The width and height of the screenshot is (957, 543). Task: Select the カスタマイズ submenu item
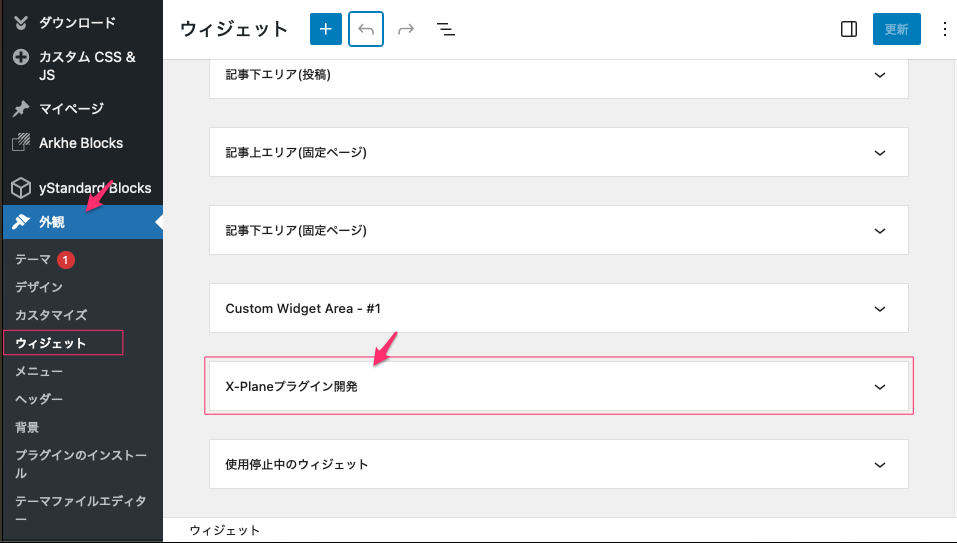pos(51,315)
